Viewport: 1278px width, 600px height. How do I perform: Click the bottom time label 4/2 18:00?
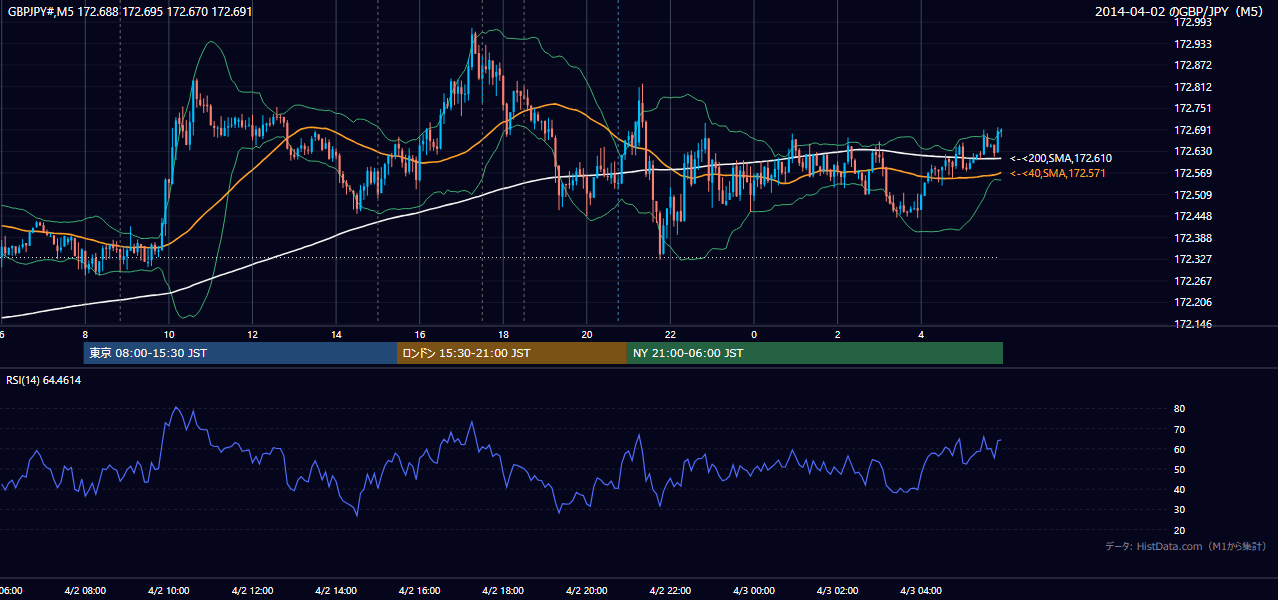pos(503,590)
